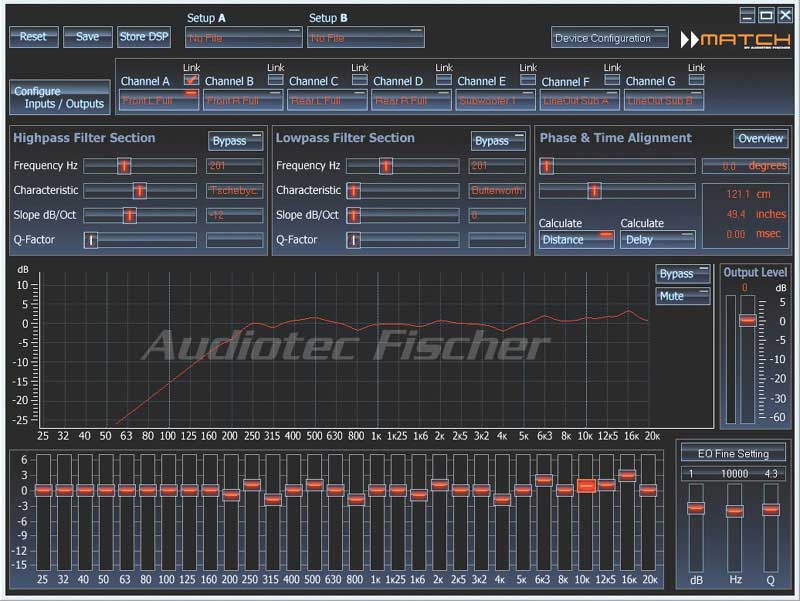Click the time alignment distance slider handle
800x601 pixels.
594,191
